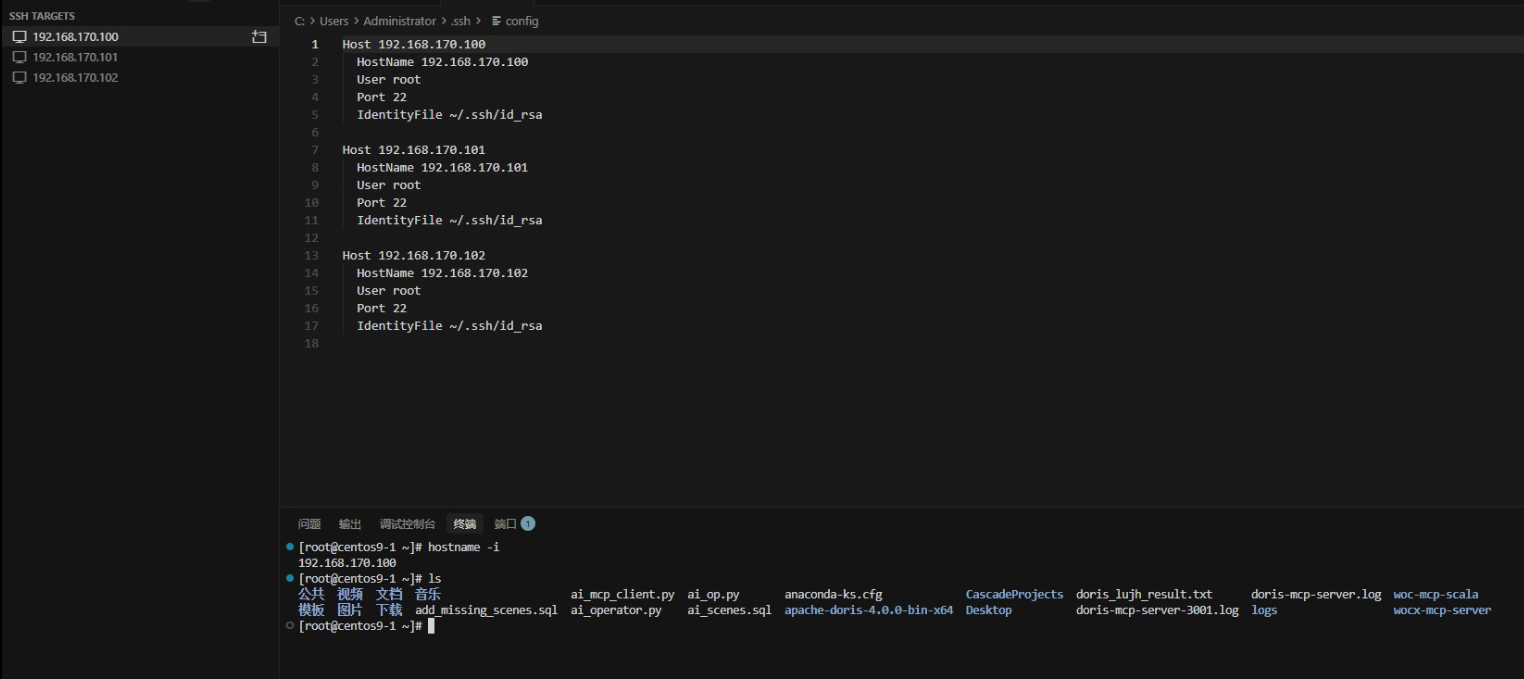Click blue dot beside hostname -i command
Image resolution: width=1524 pixels, height=679 pixels.
click(x=290, y=547)
